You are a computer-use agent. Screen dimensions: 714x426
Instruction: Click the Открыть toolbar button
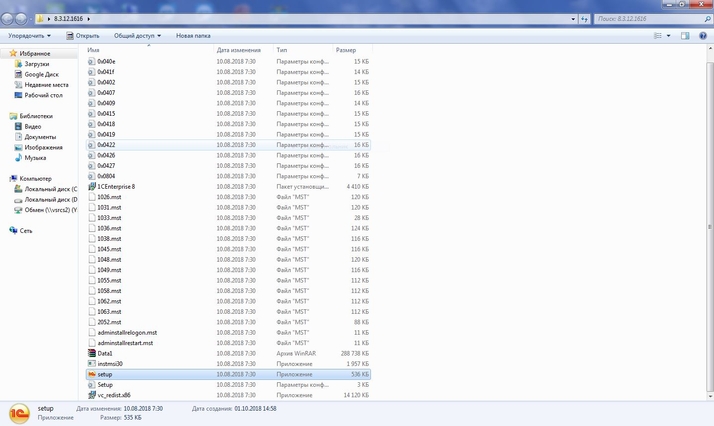84,35
